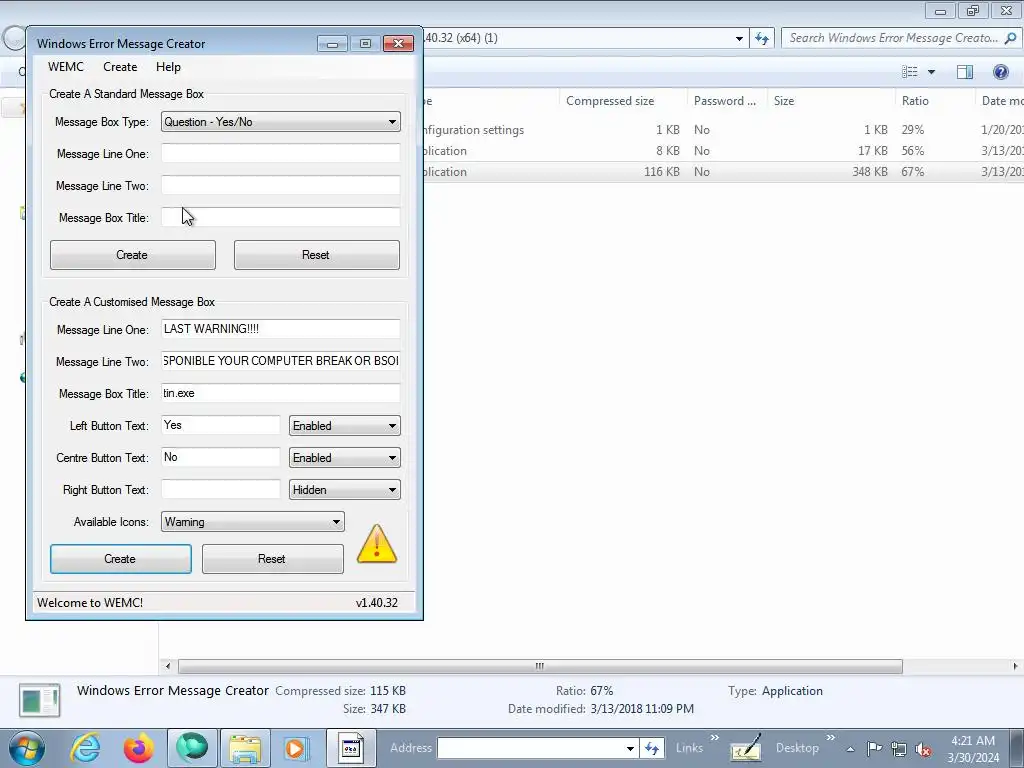The height and width of the screenshot is (768, 1024).
Task: Click Create for the customised message box
Action: [121, 559]
